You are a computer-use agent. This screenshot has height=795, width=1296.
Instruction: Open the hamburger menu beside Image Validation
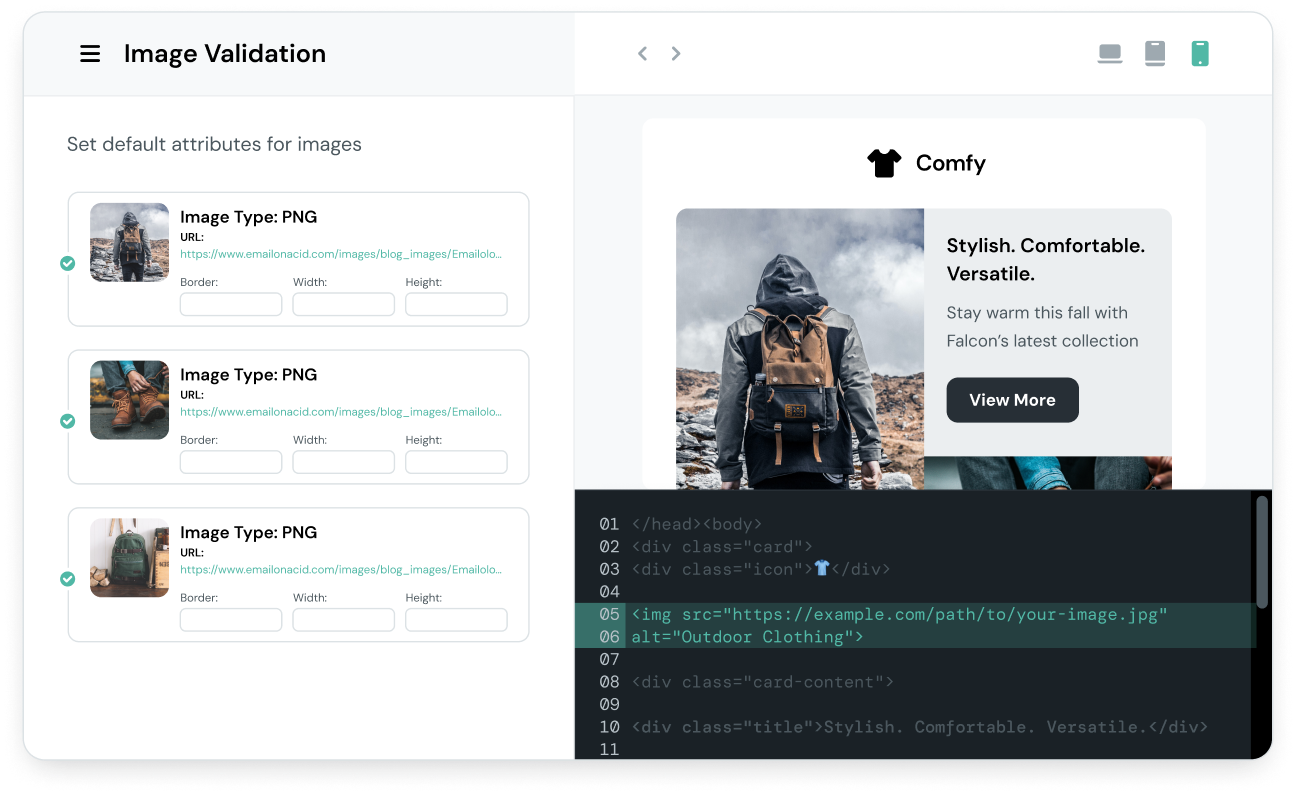[x=90, y=54]
